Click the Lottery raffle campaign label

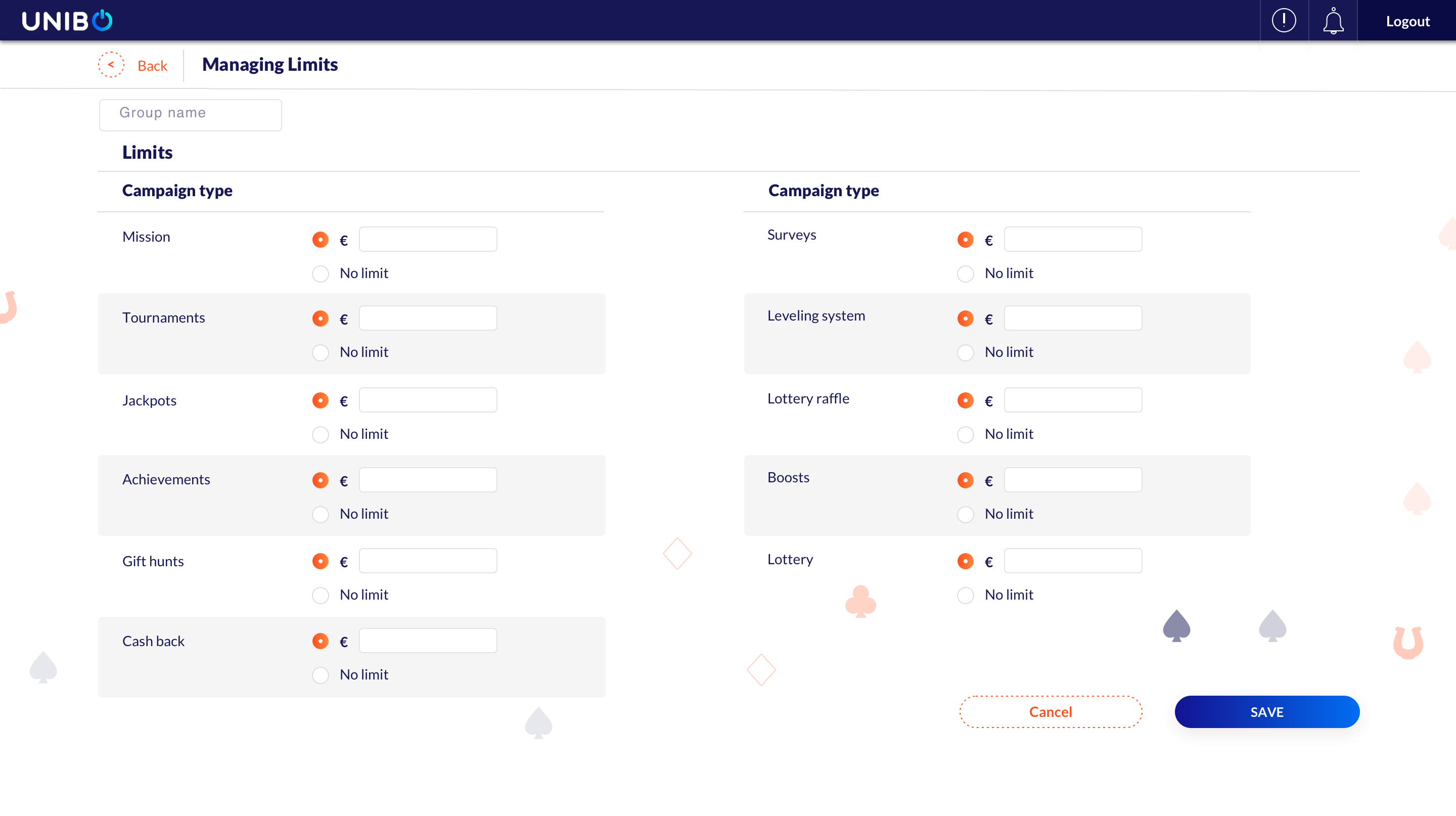click(x=808, y=399)
